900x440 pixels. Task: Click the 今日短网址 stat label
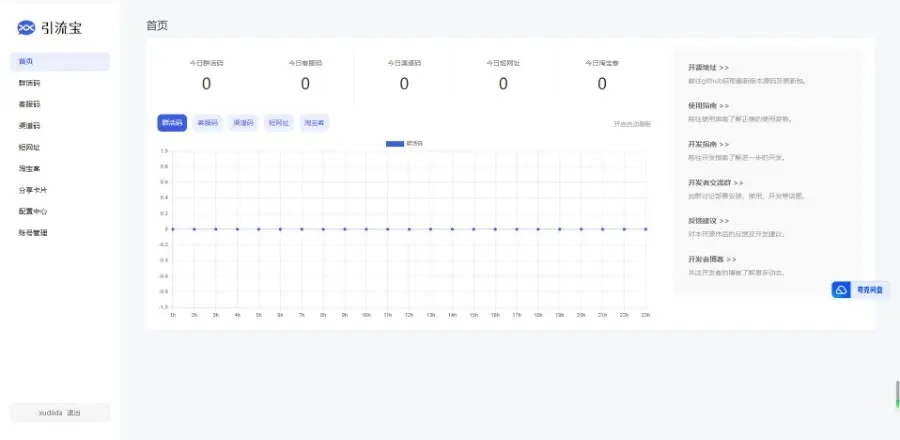(x=503, y=63)
